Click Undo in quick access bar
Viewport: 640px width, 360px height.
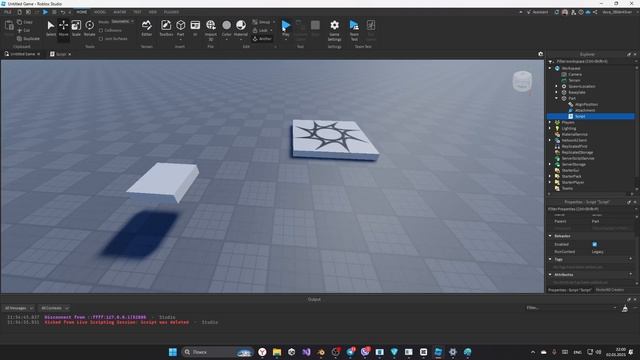62,12
